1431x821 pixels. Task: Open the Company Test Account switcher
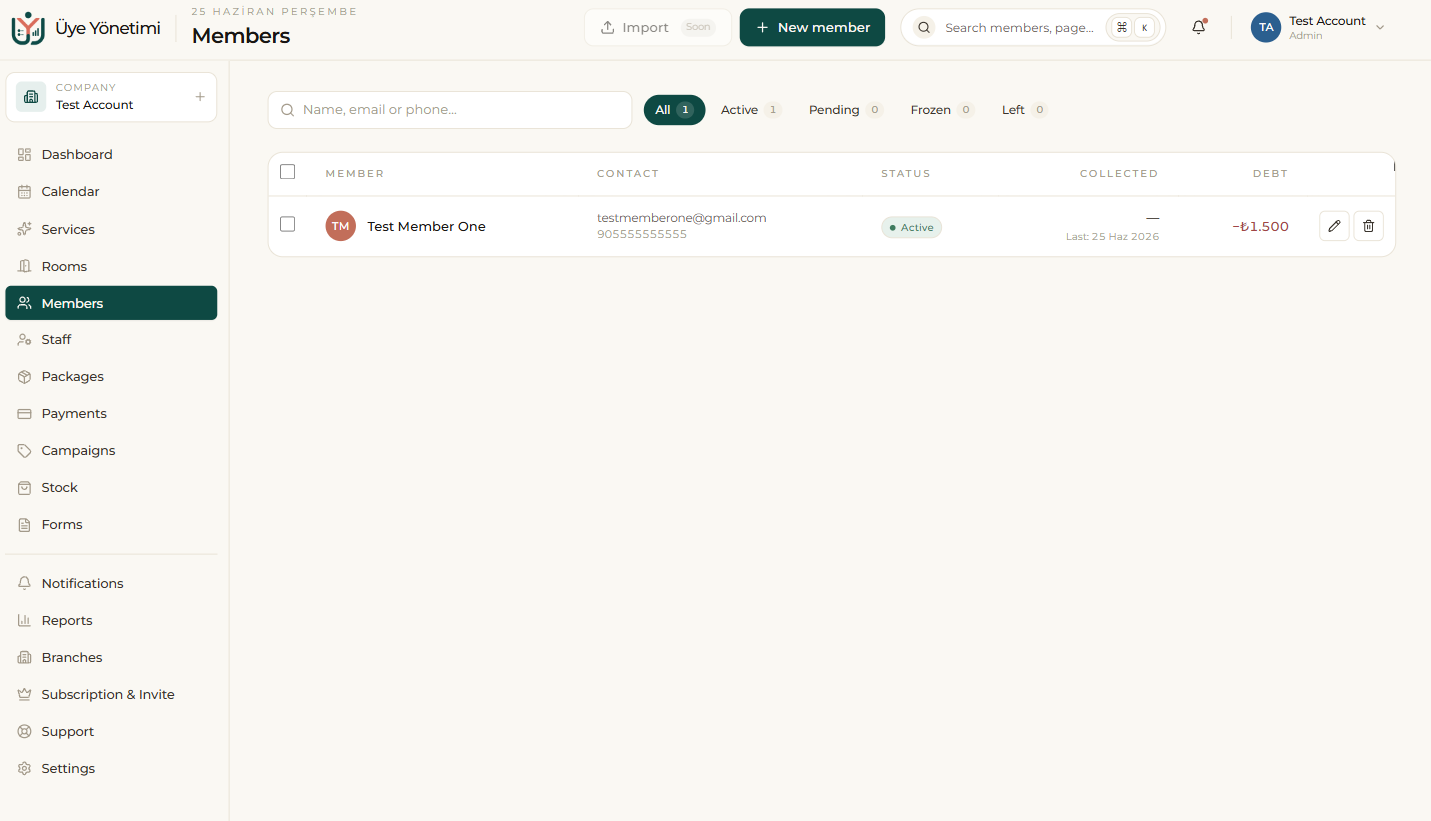111,97
